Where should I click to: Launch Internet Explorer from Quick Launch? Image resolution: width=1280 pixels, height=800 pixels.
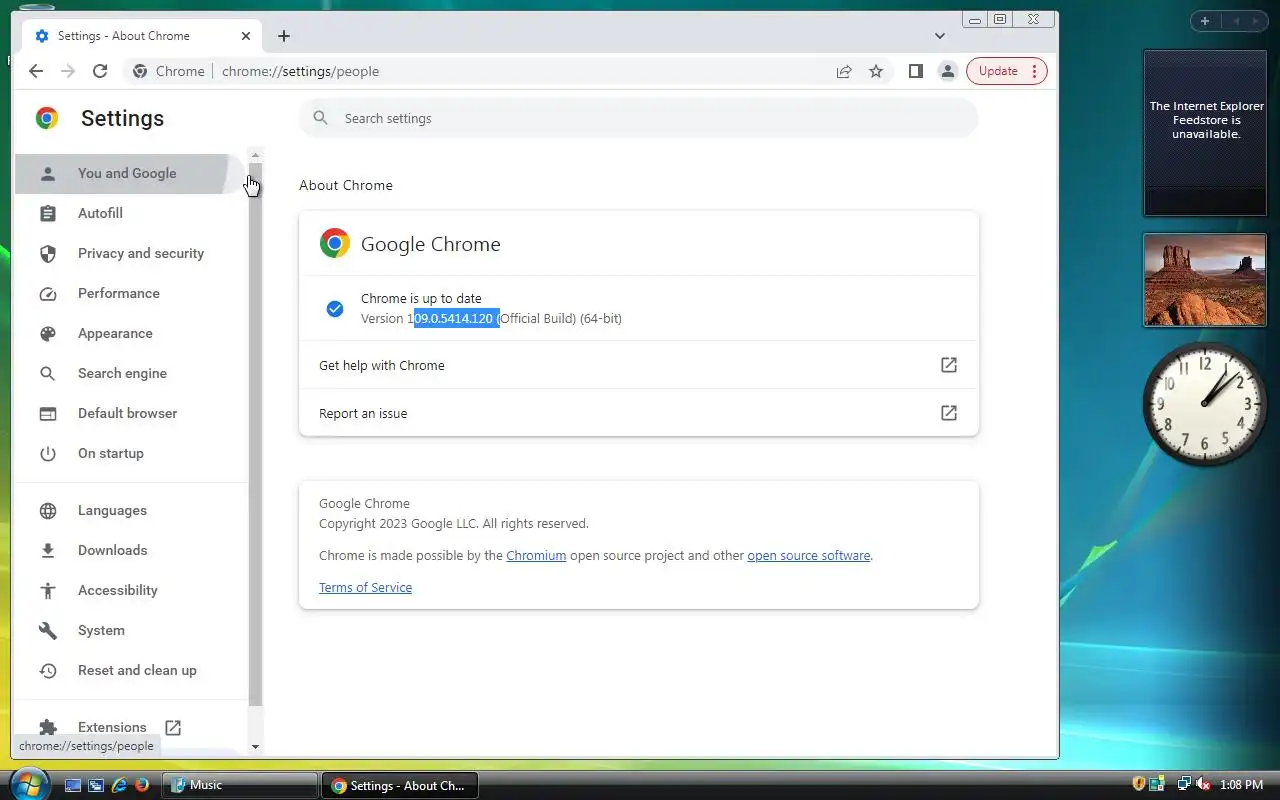[x=119, y=785]
